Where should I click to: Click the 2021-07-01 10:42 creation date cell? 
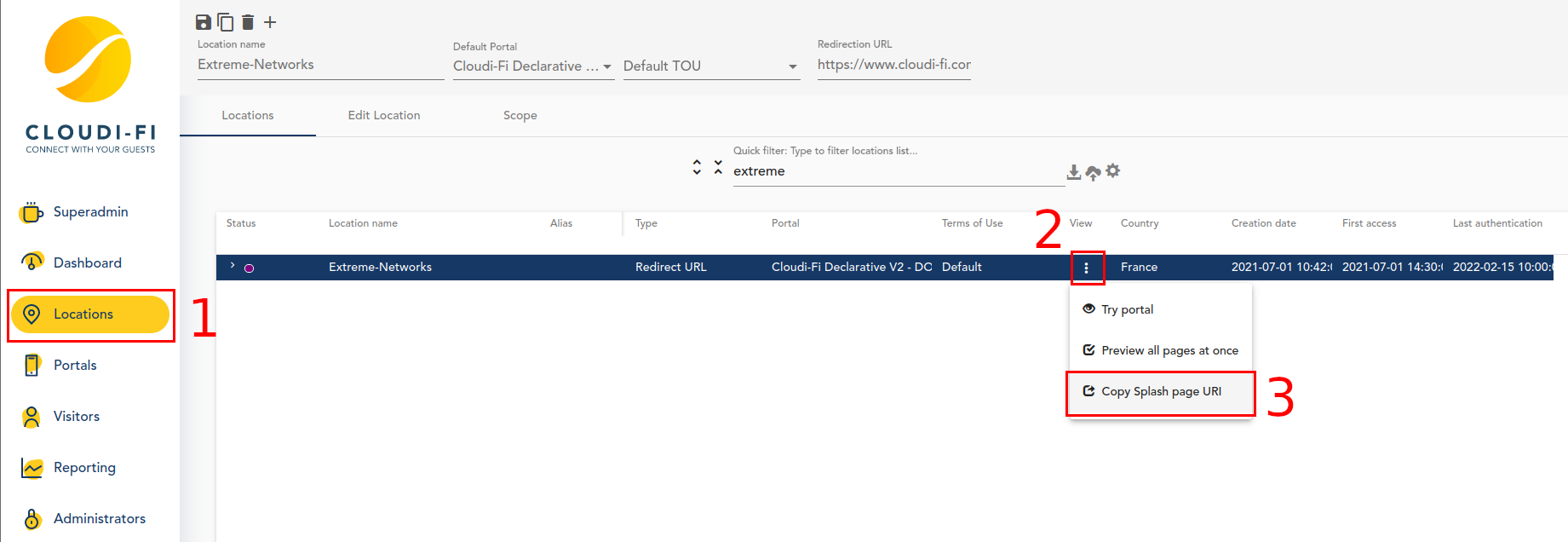point(1282,267)
